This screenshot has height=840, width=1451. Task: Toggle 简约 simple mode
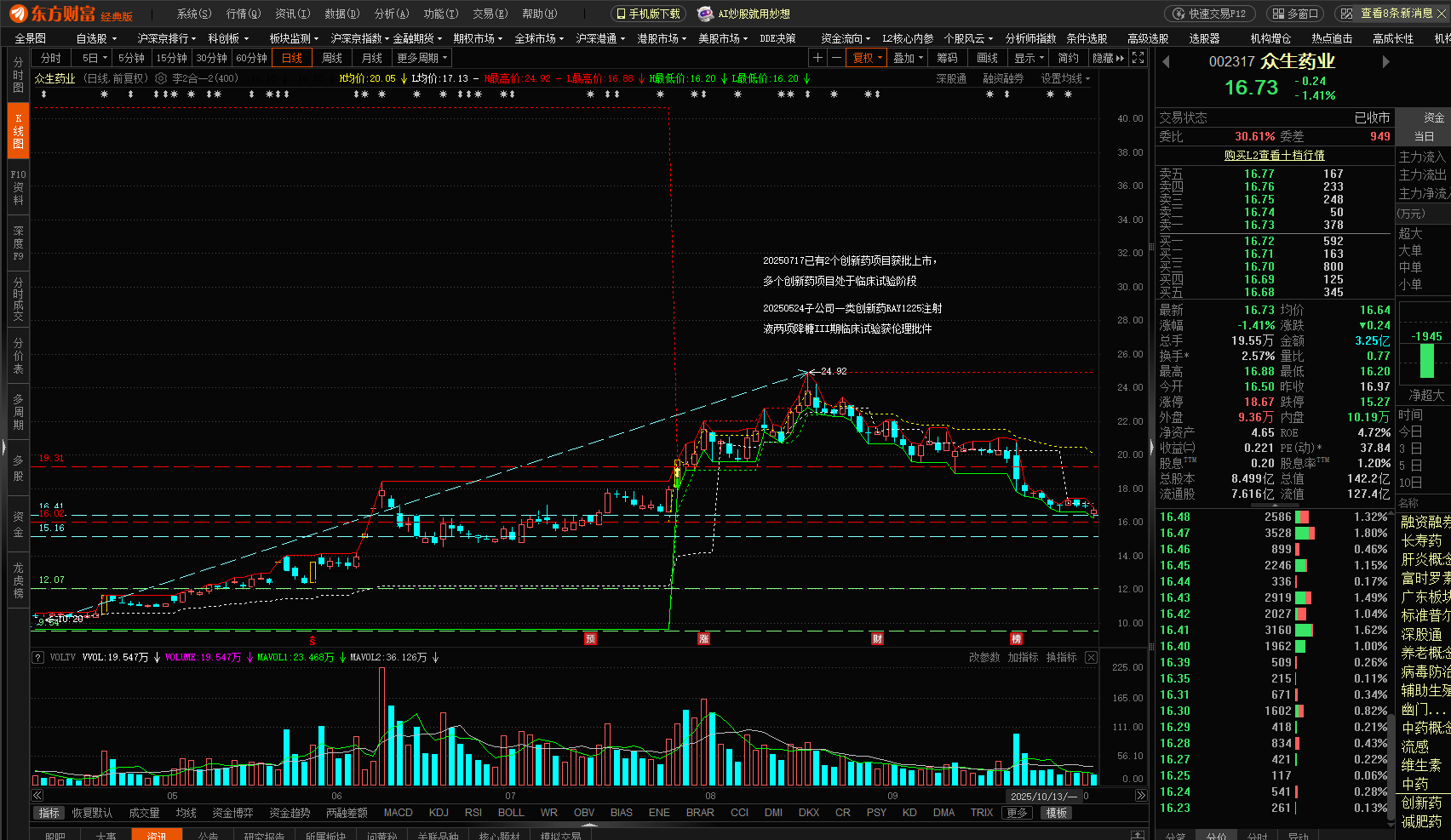[x=1068, y=58]
